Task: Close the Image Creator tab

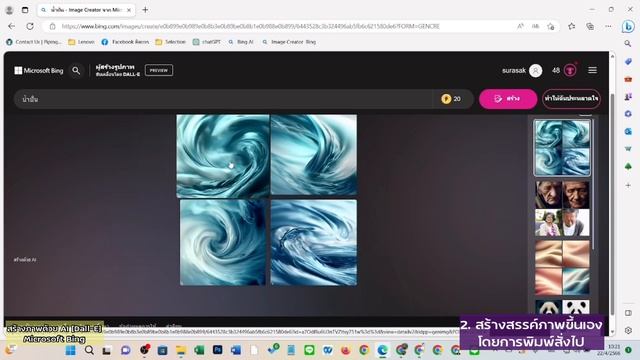Action: click(129, 10)
